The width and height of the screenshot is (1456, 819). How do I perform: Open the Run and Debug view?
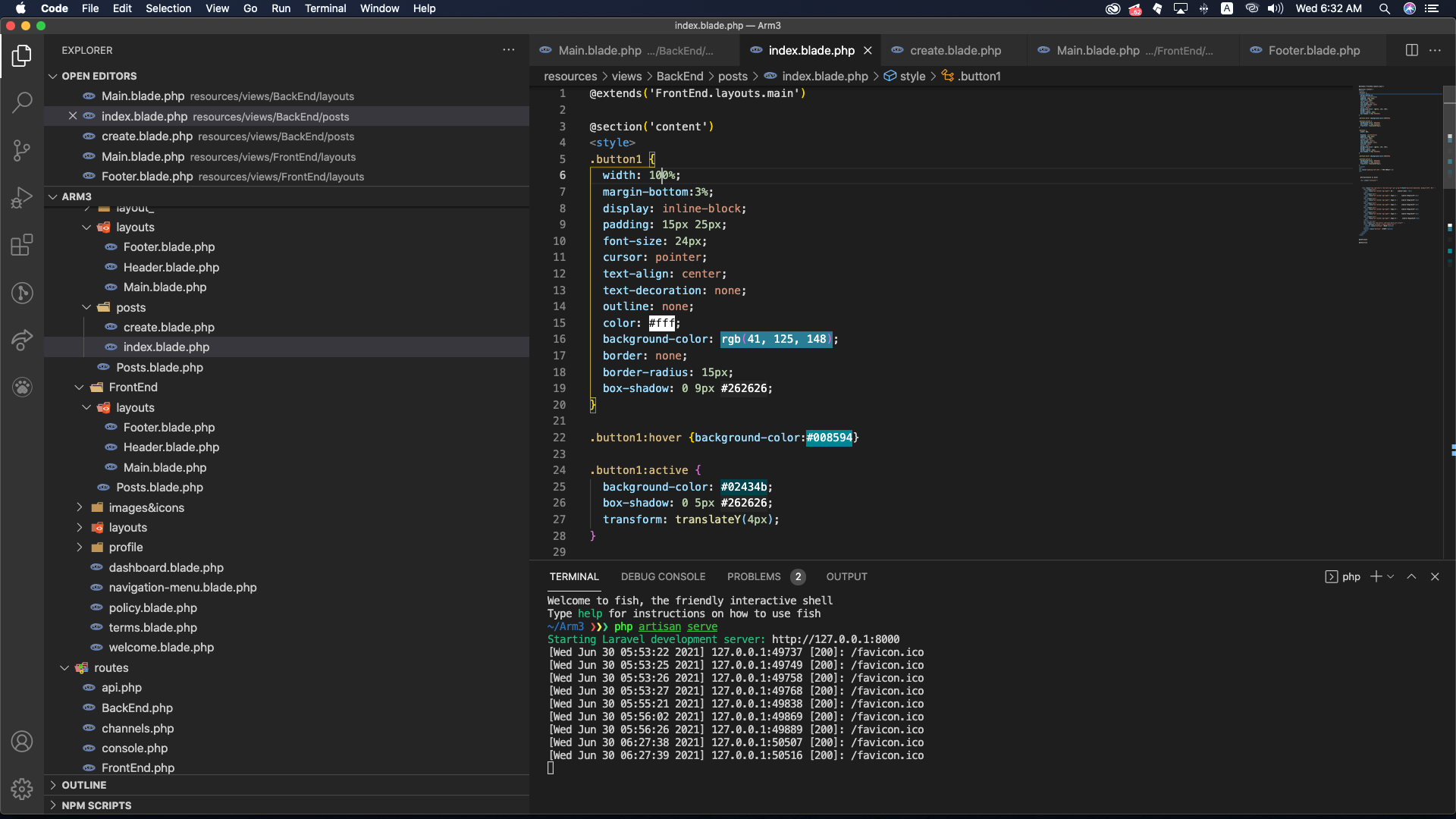coord(22,197)
